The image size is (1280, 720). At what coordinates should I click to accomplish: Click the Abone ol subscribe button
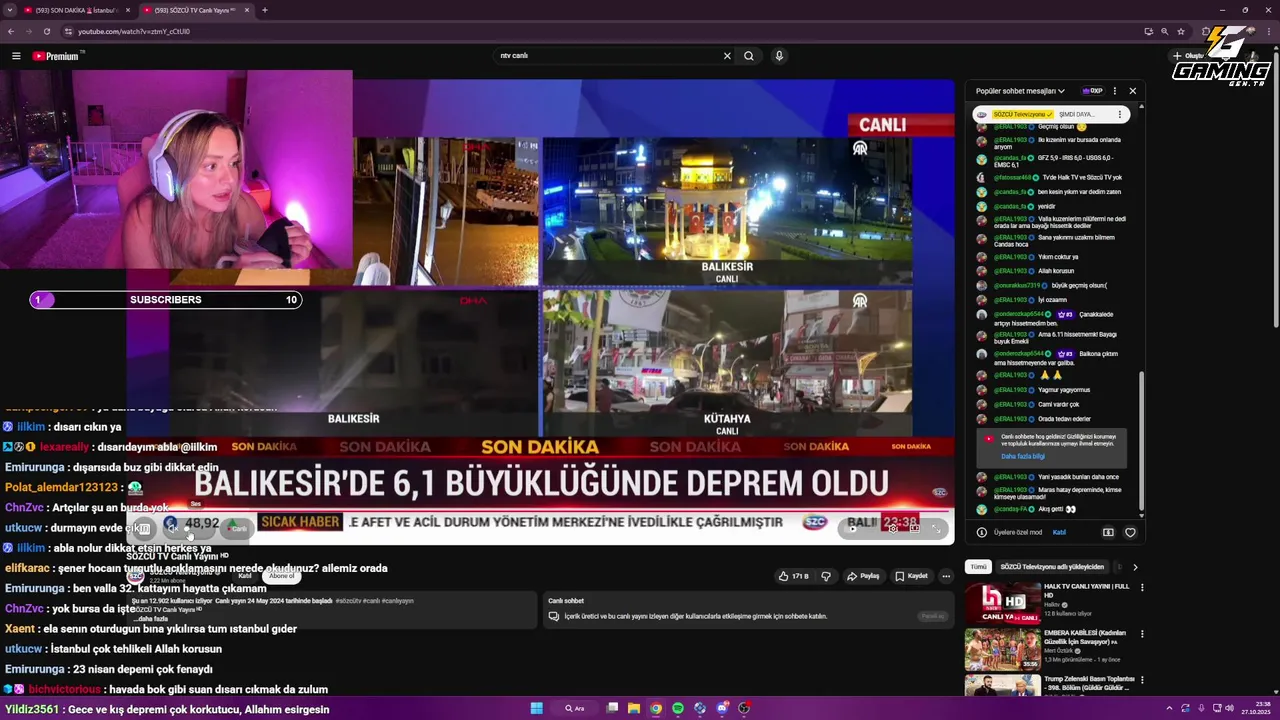[282, 576]
